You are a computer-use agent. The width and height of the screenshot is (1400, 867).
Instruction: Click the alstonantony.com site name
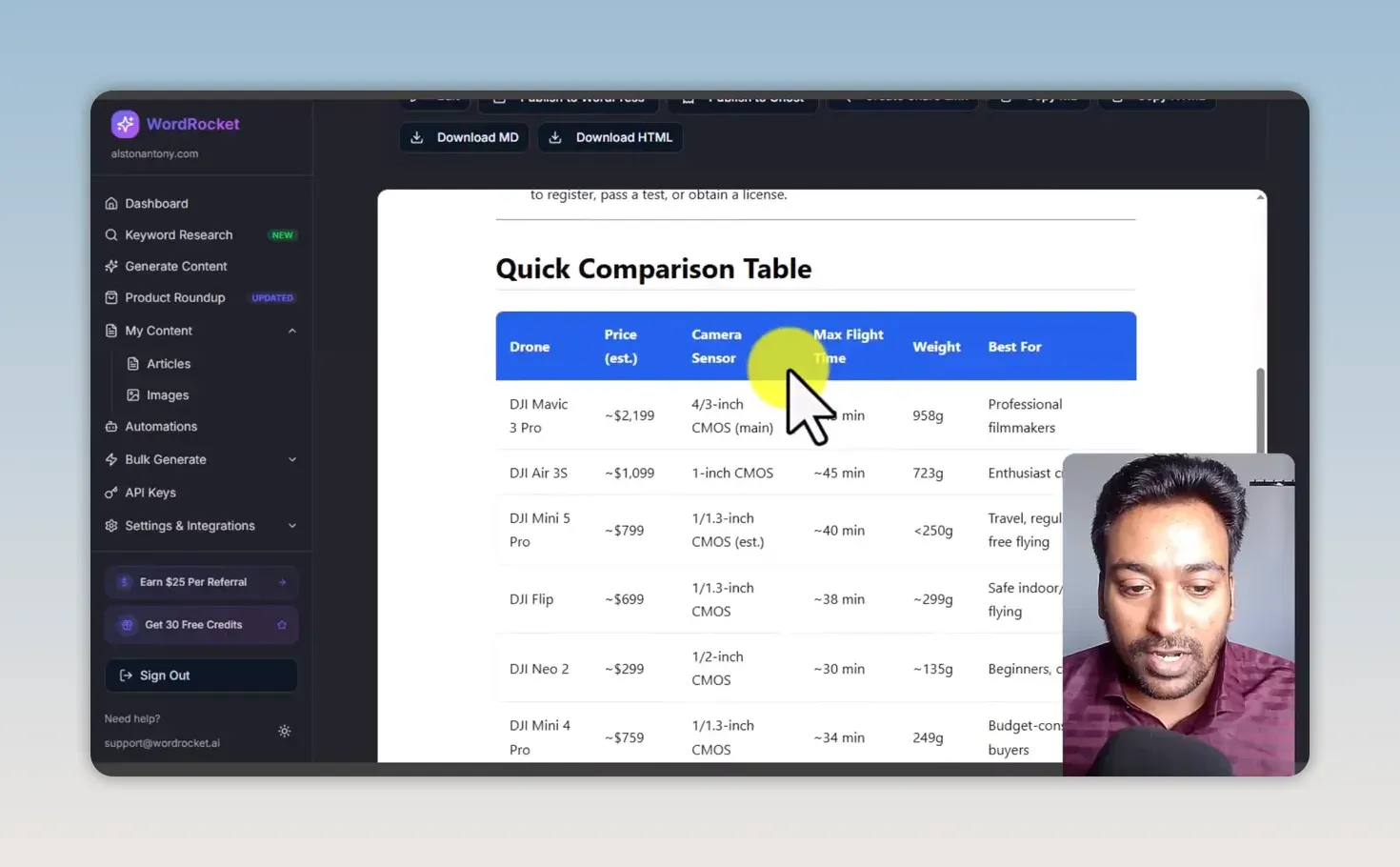point(155,153)
